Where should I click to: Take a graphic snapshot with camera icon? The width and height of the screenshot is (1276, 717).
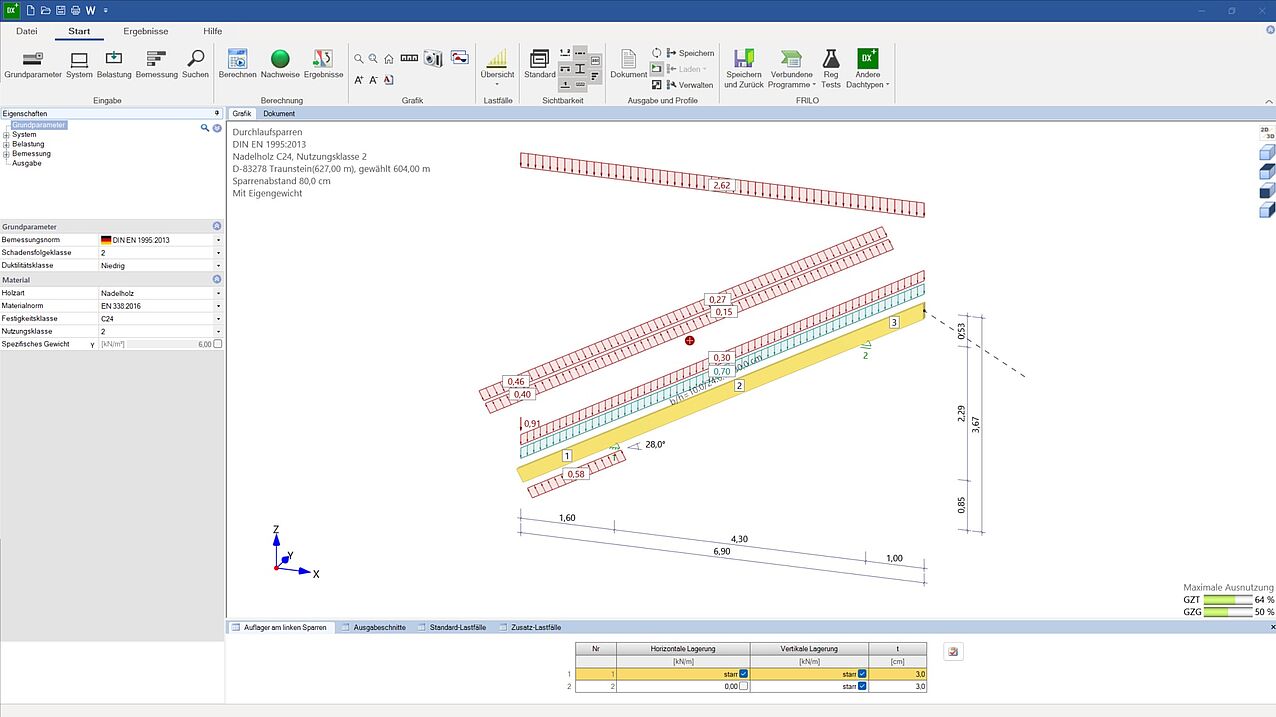click(433, 58)
